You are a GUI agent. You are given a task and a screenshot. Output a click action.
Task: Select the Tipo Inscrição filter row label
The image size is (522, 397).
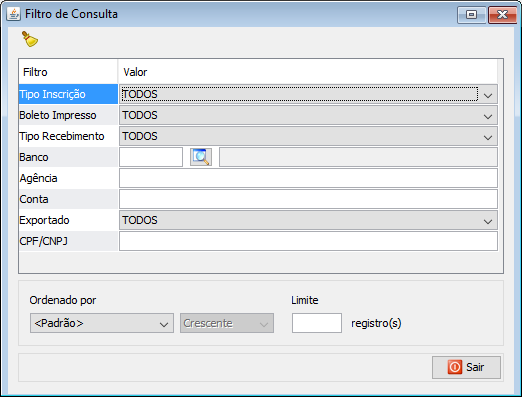pos(68,94)
